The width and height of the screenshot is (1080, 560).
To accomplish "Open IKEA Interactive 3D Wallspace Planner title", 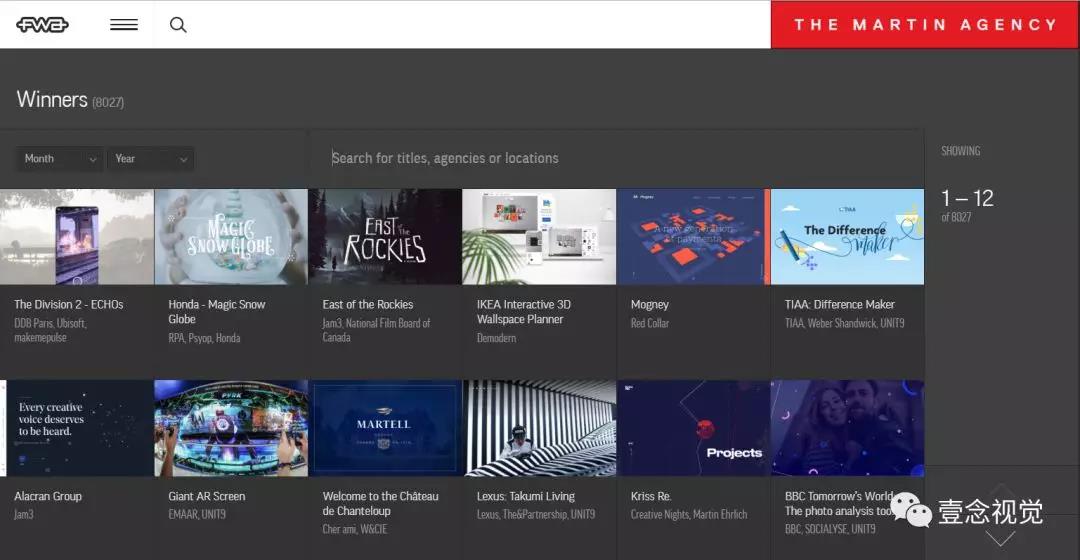I will 523,312.
